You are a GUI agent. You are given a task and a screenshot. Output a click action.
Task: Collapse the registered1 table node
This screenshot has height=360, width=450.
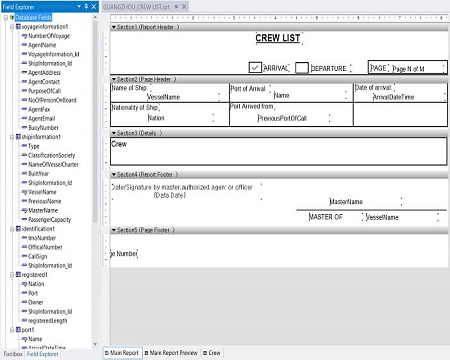tap(12, 275)
